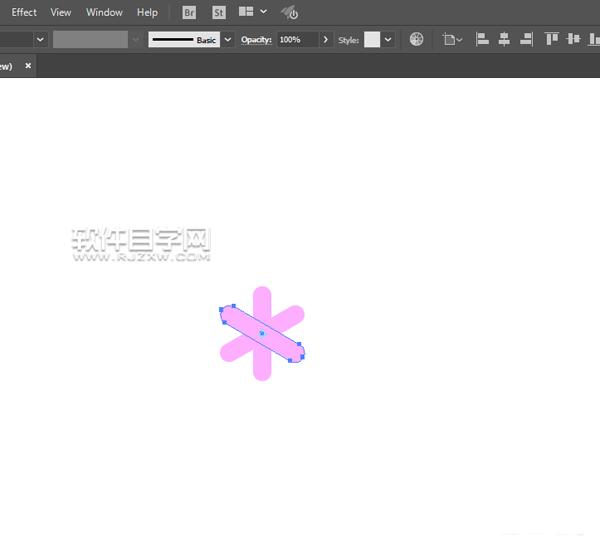Expand the Basic brush definition dropdown

(228, 40)
